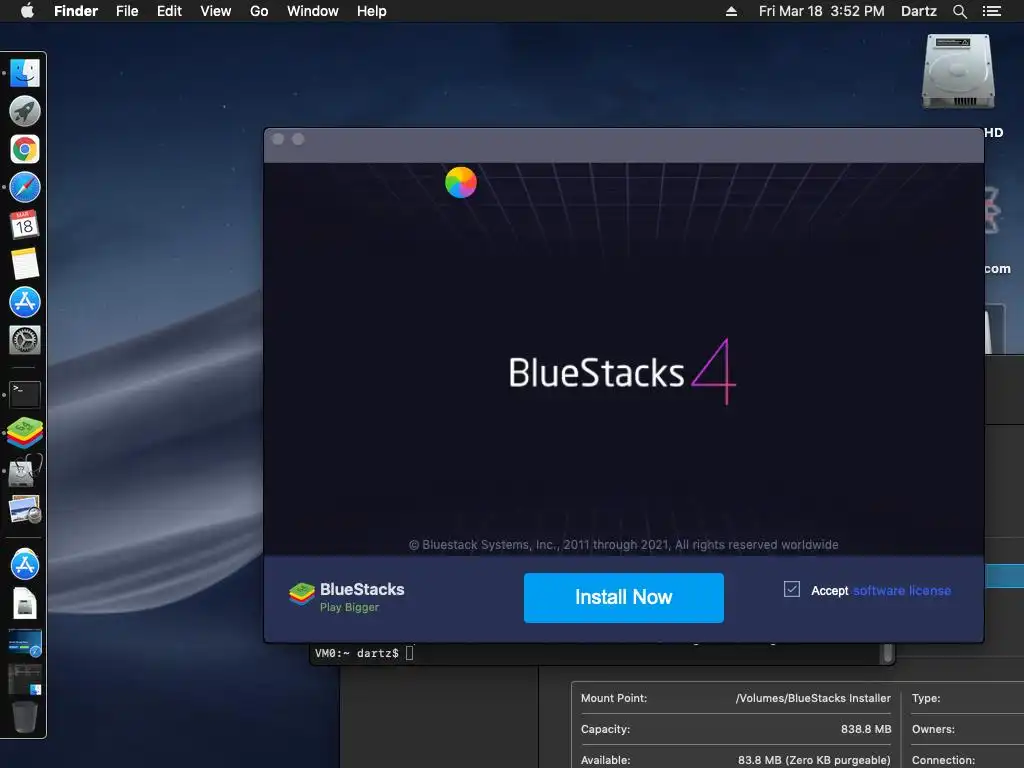Open Terminal icon in the dock
The image size is (1024, 768).
tap(25, 394)
